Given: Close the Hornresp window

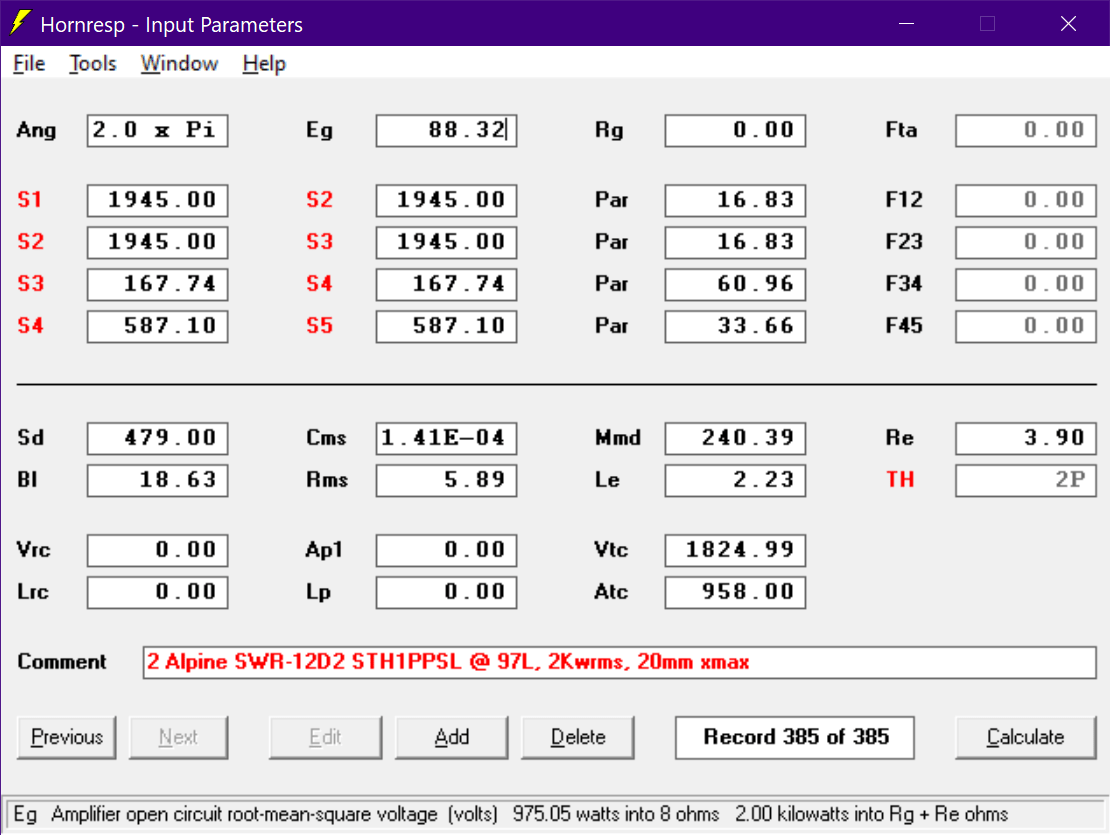Looking at the screenshot, I should click(1068, 23).
